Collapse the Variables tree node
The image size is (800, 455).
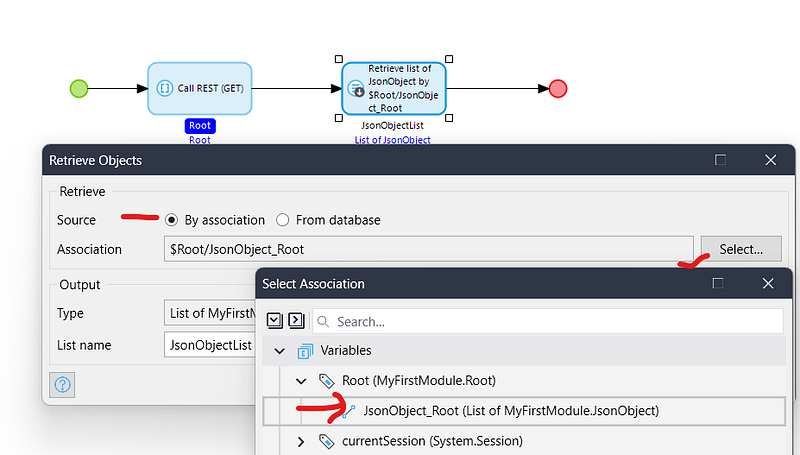pos(279,351)
